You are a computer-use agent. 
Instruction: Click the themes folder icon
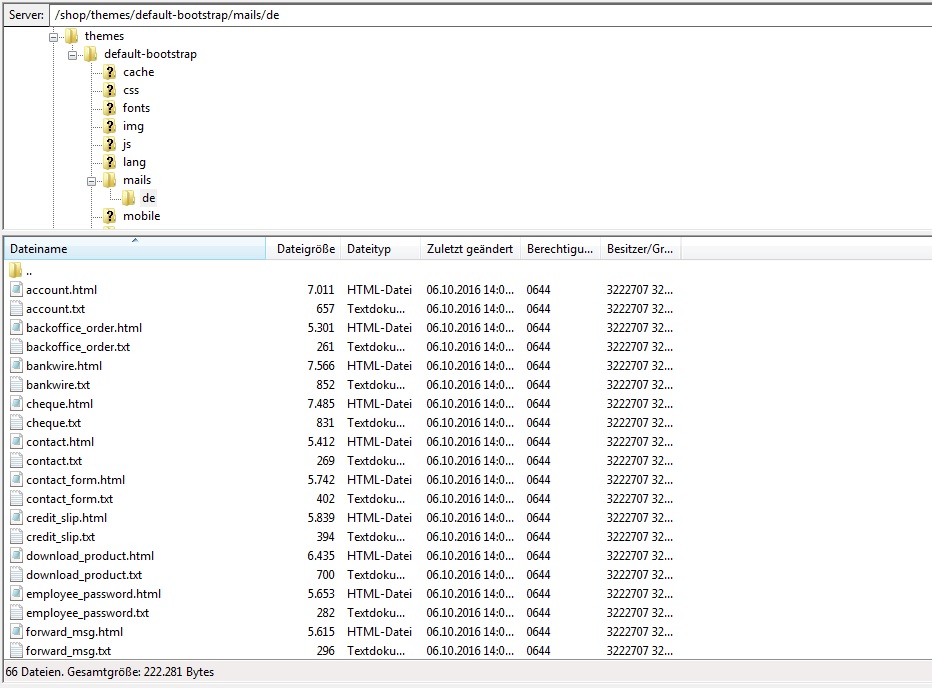pos(71,36)
